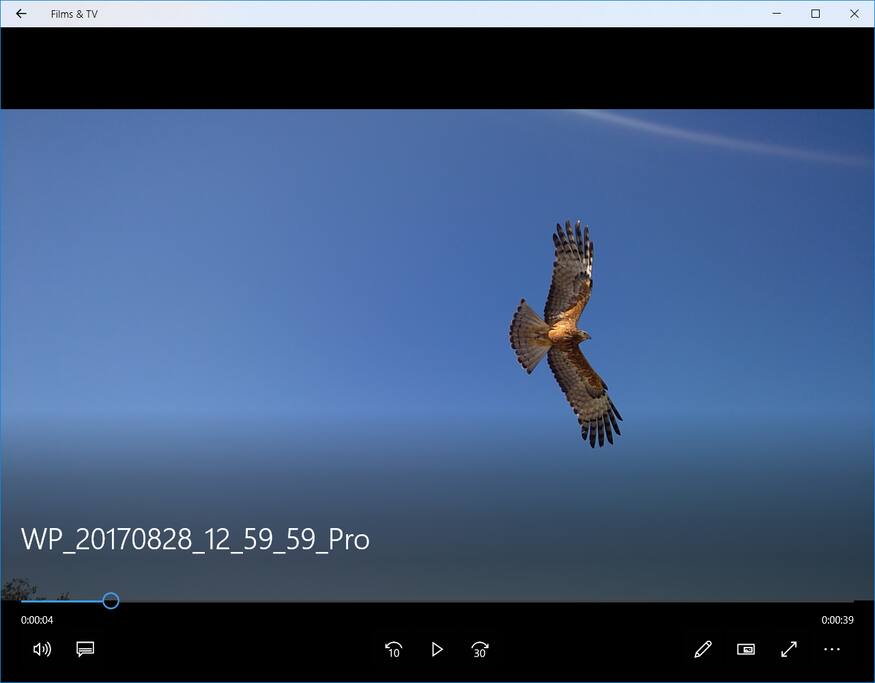Skip back 10 seconds

[x=393, y=650]
